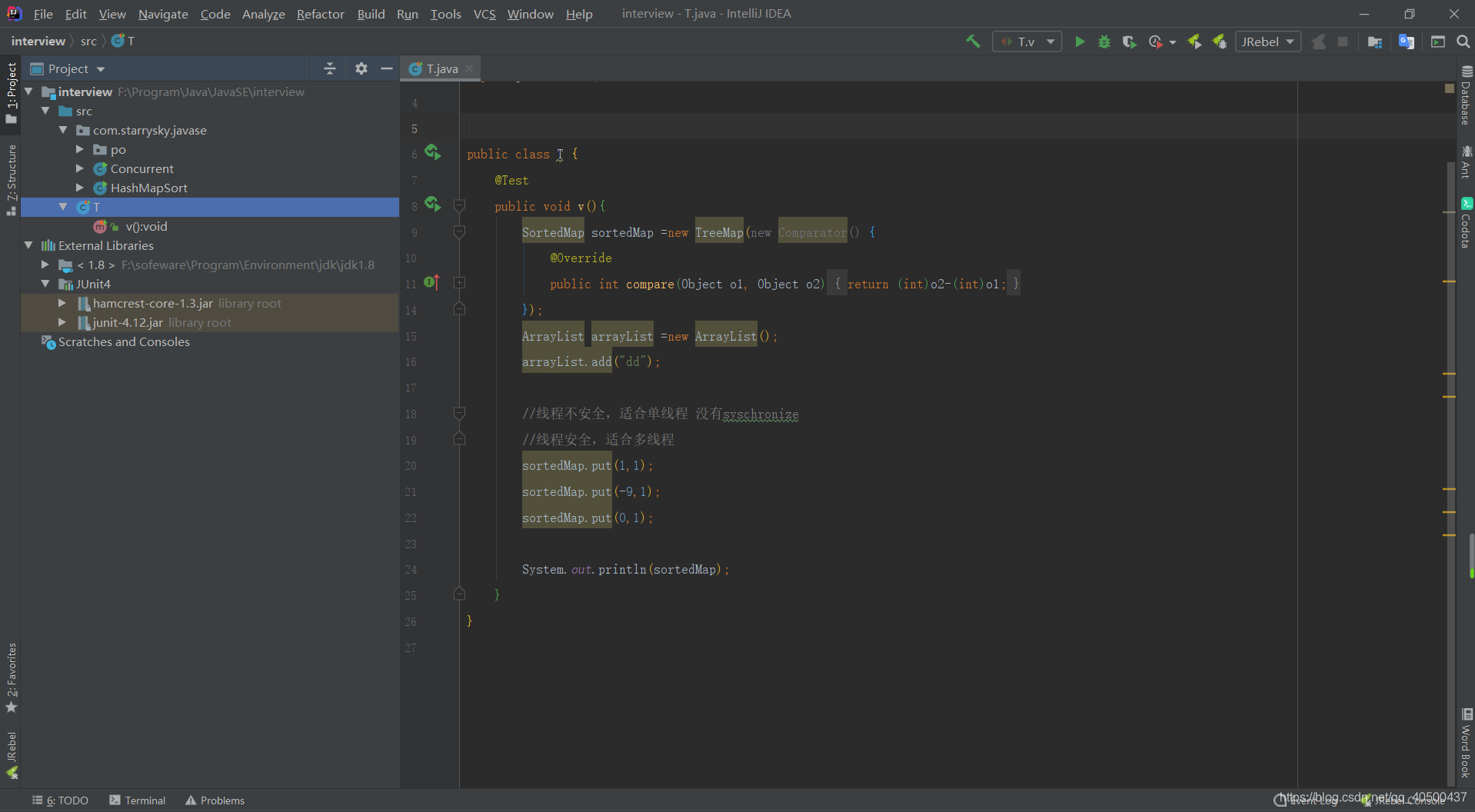Image resolution: width=1475 pixels, height=812 pixels.
Task: Toggle the 1: Project side tab
Action: point(11,92)
